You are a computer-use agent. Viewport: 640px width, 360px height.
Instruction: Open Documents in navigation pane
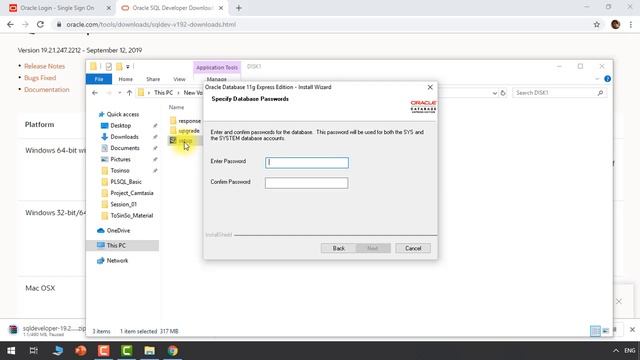point(124,148)
